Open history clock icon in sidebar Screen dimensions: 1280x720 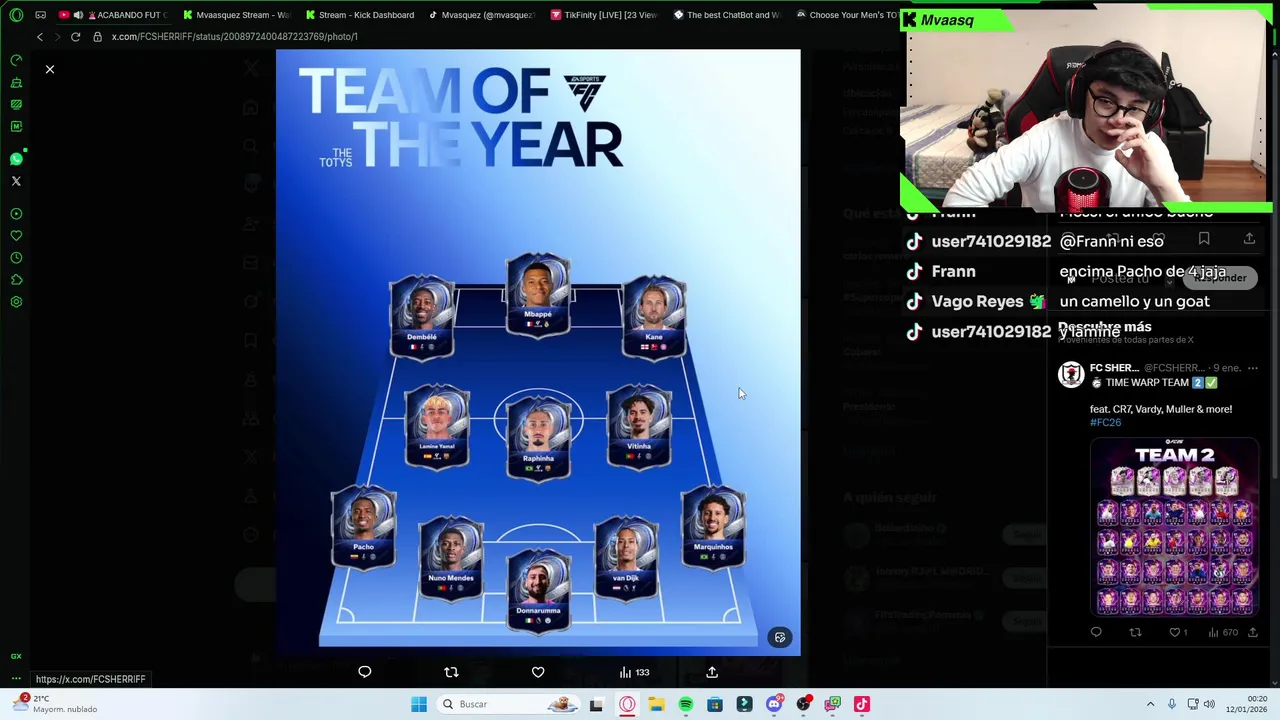[x=16, y=258]
